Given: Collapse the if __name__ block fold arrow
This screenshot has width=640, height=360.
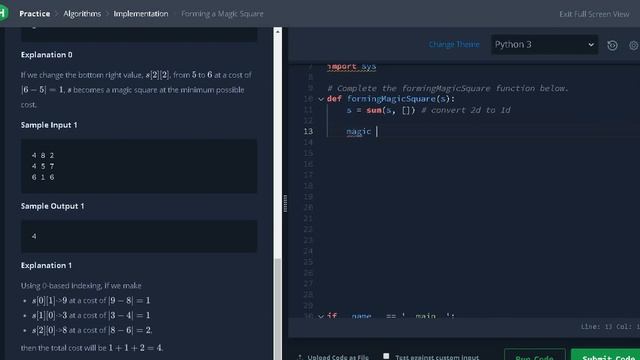Looking at the screenshot, I should (x=321, y=316).
